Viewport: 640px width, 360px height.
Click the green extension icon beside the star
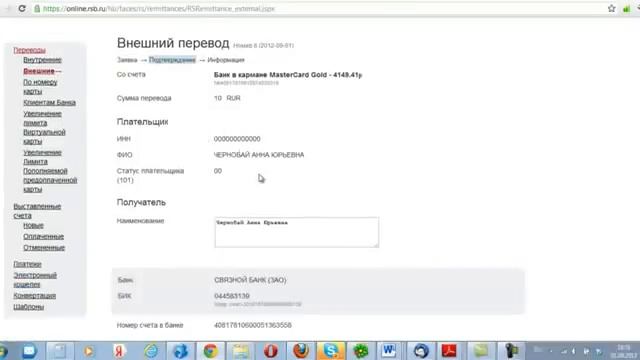627,9
